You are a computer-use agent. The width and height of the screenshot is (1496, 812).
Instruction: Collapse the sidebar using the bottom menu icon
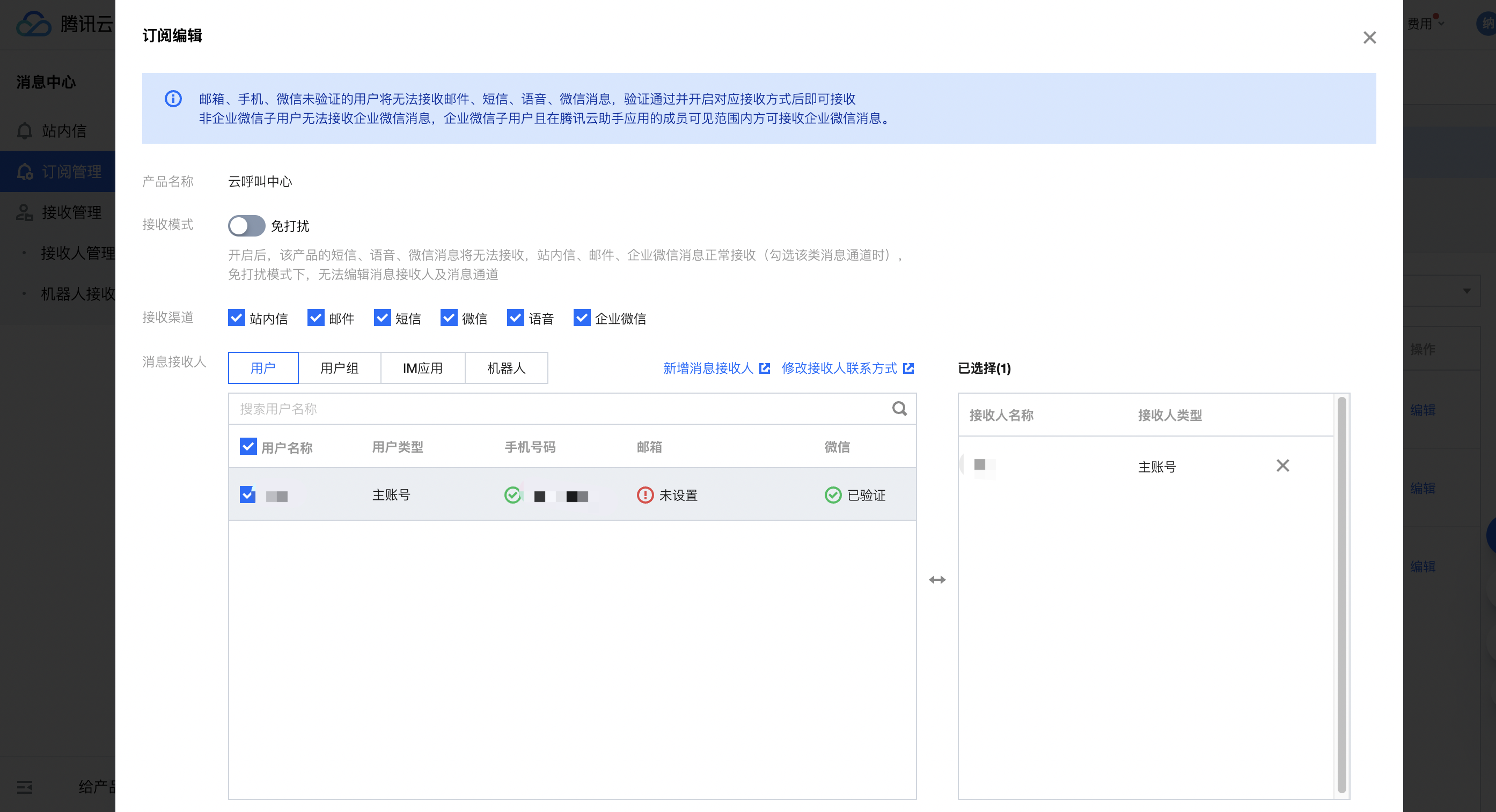coord(24,787)
